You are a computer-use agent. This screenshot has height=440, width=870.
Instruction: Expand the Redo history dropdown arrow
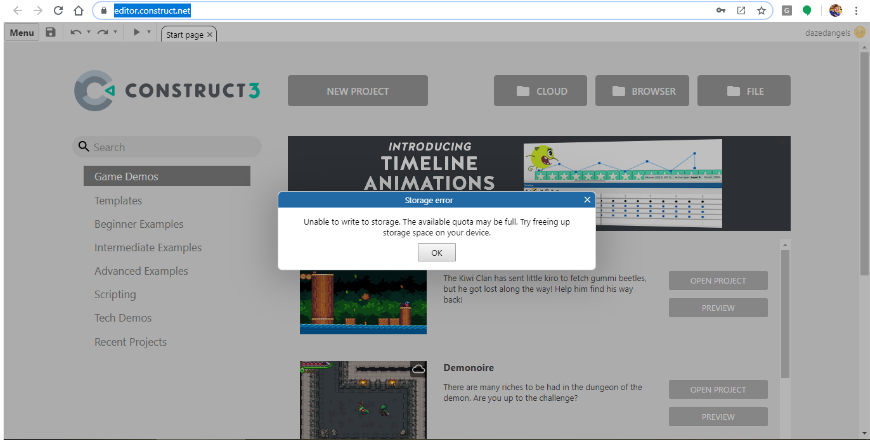pyautogui.click(x=115, y=32)
